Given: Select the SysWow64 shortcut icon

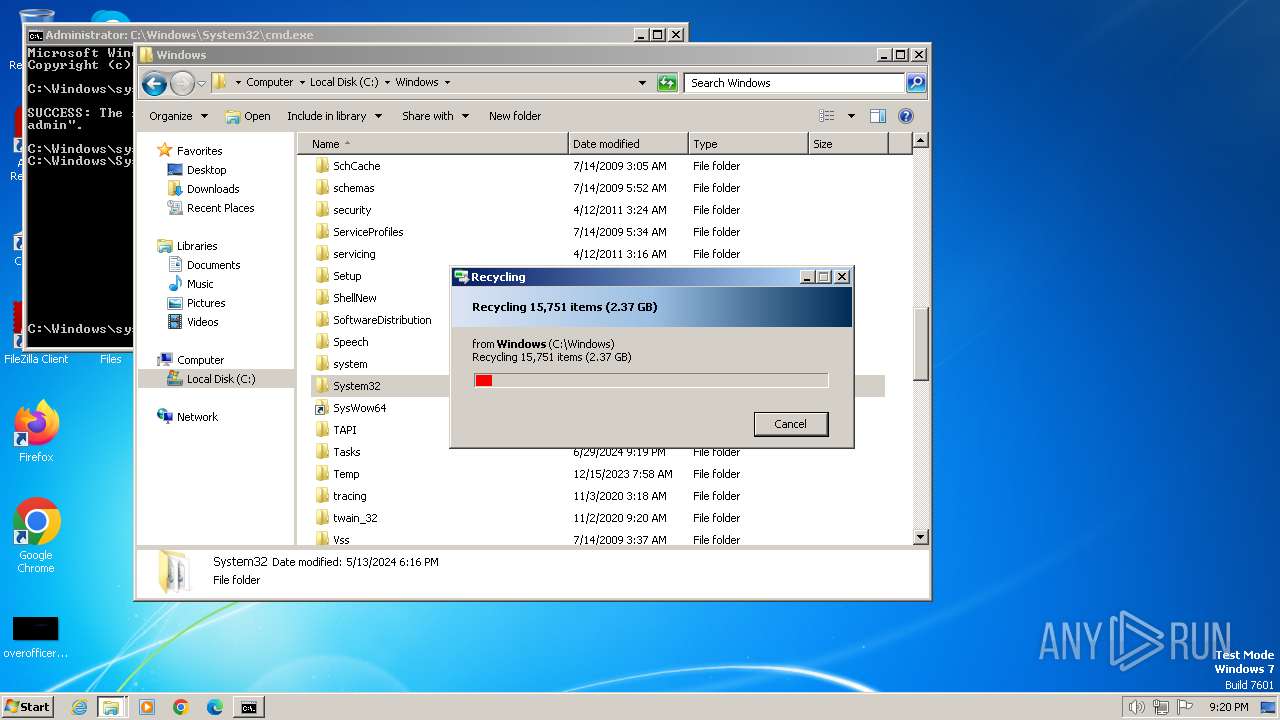Looking at the screenshot, I should [x=322, y=408].
